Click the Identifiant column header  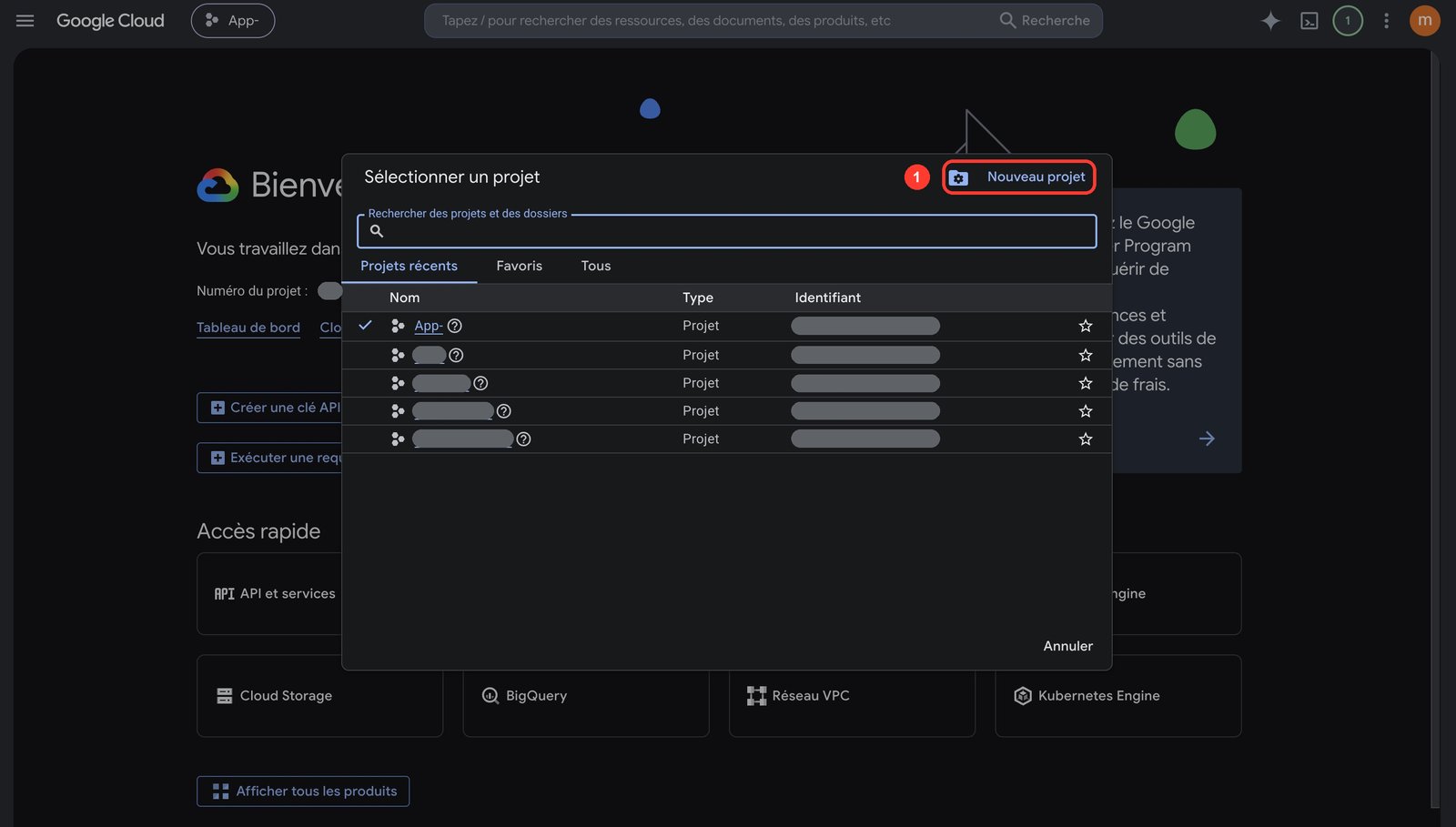tap(827, 298)
